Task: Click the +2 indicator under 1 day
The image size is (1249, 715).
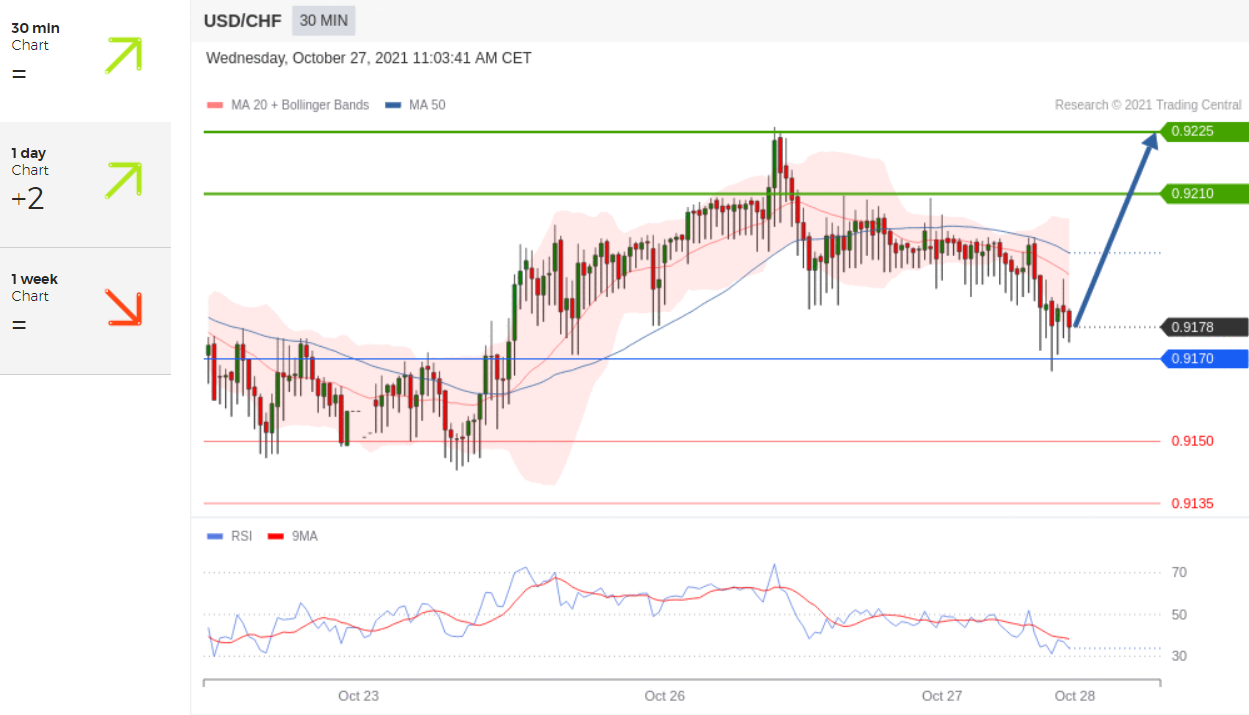Action: click(x=28, y=199)
